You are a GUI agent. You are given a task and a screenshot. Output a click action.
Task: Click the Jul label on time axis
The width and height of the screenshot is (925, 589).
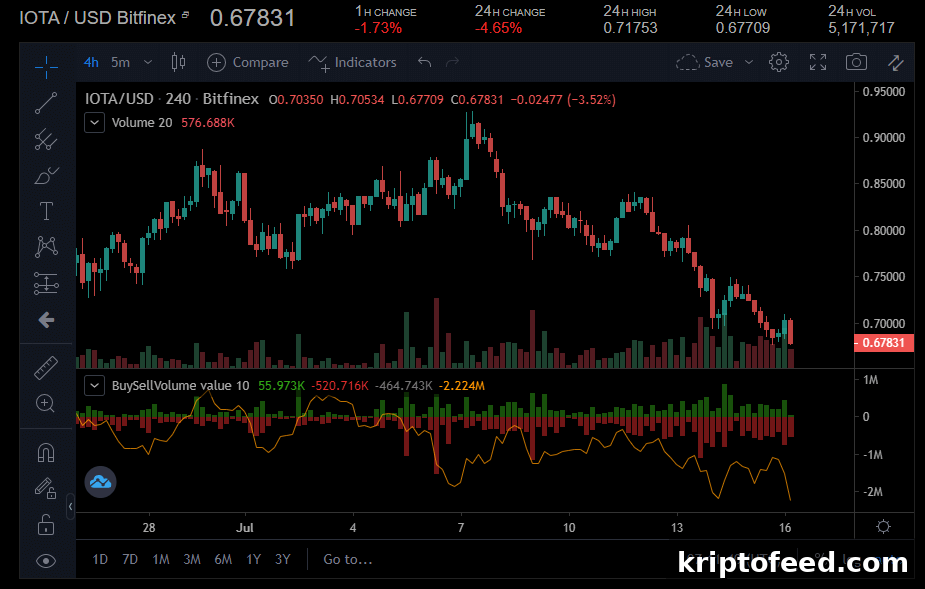point(245,528)
